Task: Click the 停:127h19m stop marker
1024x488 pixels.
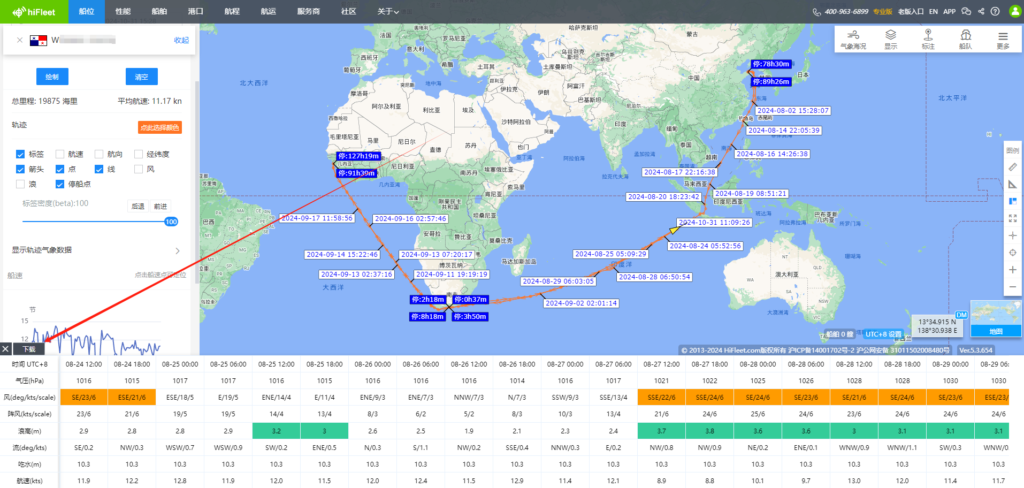Action: pos(358,156)
